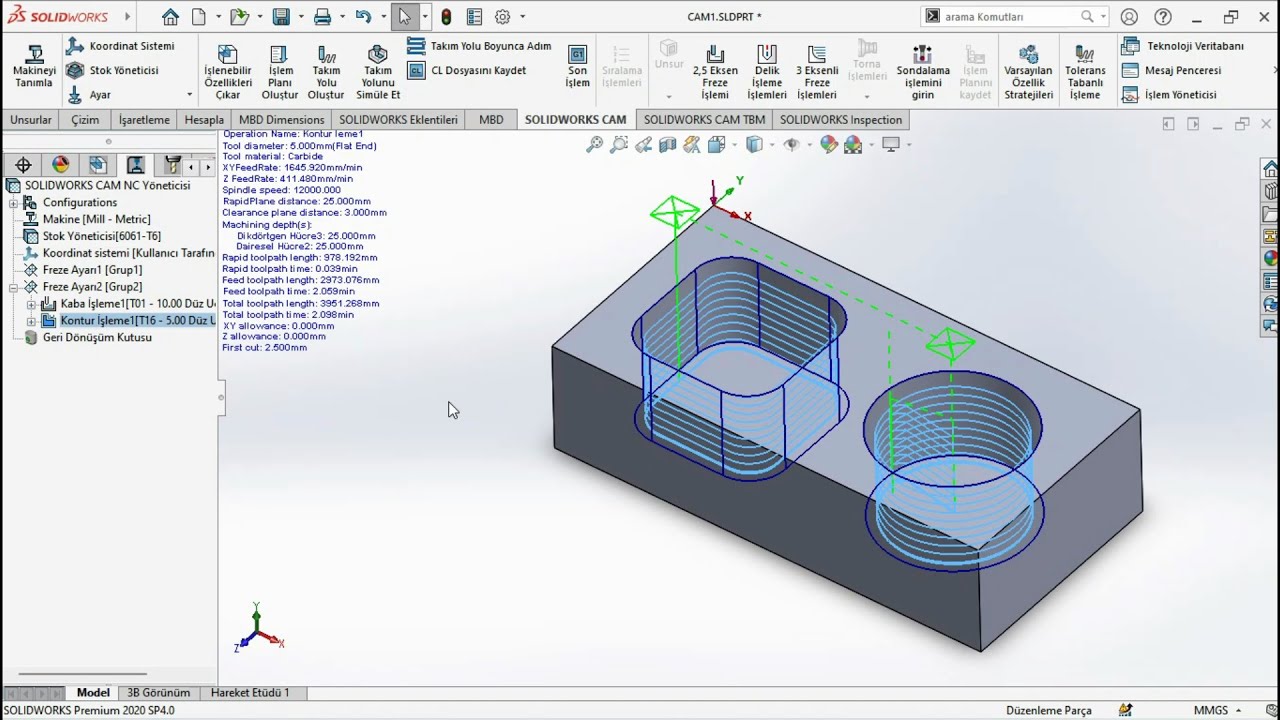Click the Edit Appearance color sphere icon
The image size is (1280, 720).
pos(828,145)
